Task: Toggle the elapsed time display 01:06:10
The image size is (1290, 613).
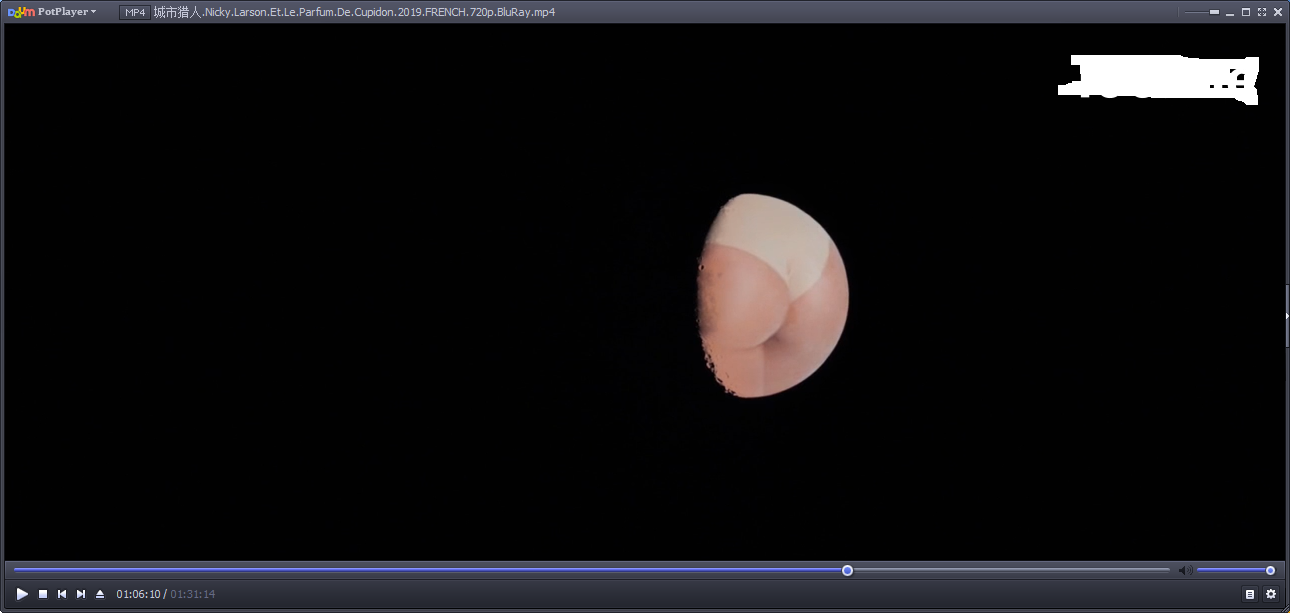Action: pyautogui.click(x=138, y=594)
